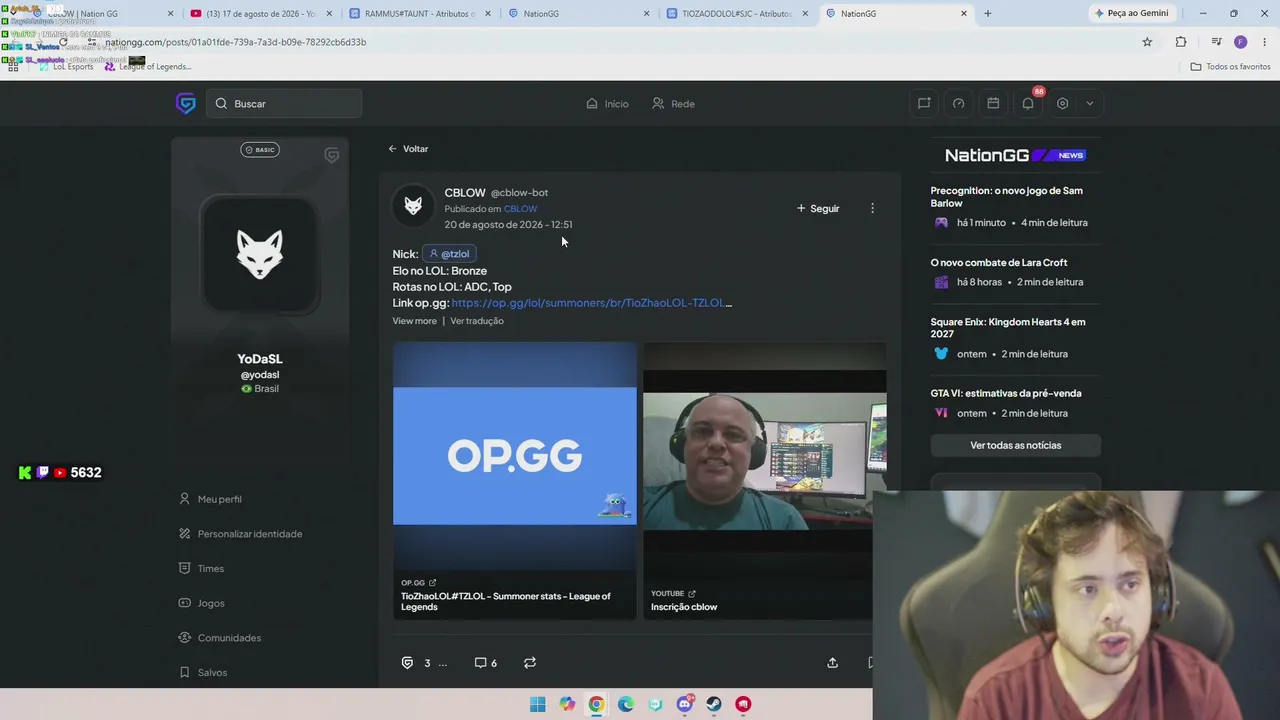
Task: Open the Chrome extensions puzzle icon
Action: point(1181,42)
